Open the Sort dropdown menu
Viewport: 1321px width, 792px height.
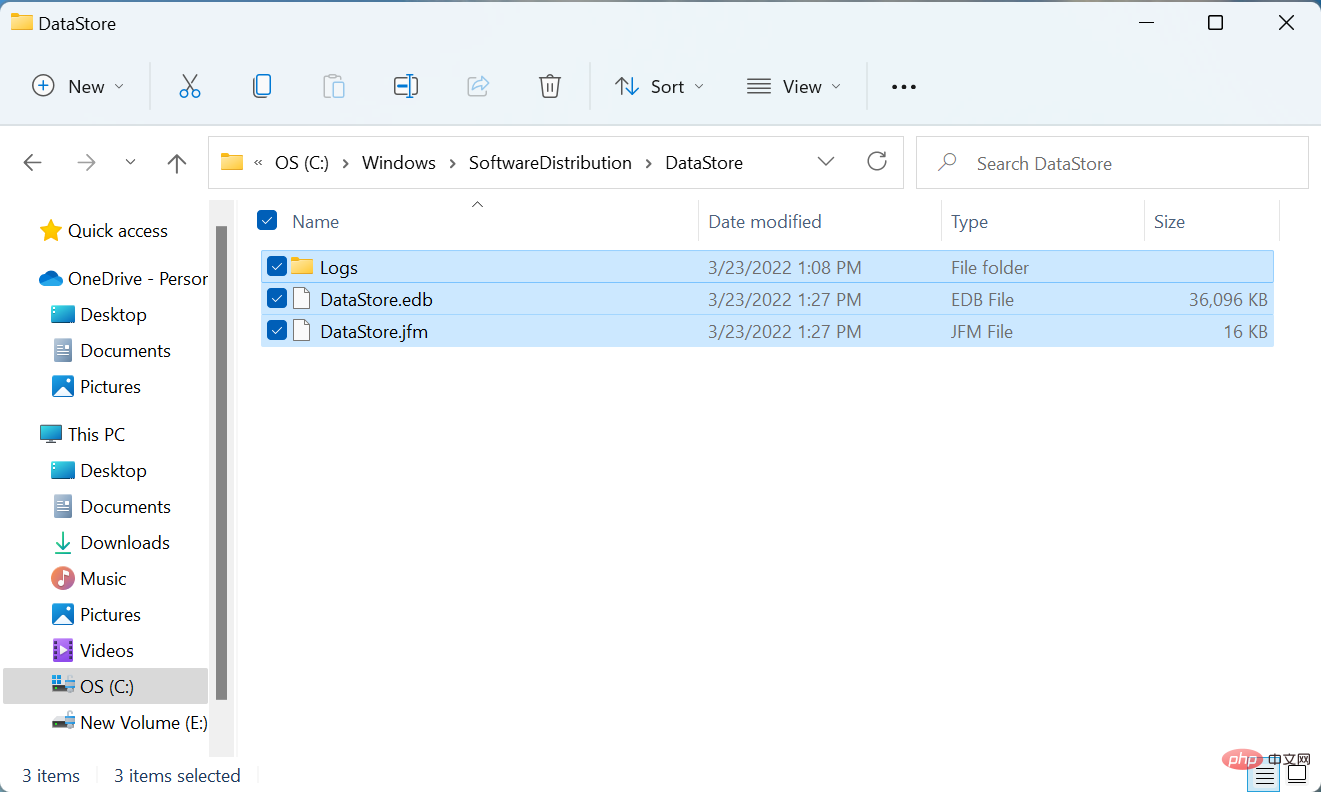[x=660, y=87]
